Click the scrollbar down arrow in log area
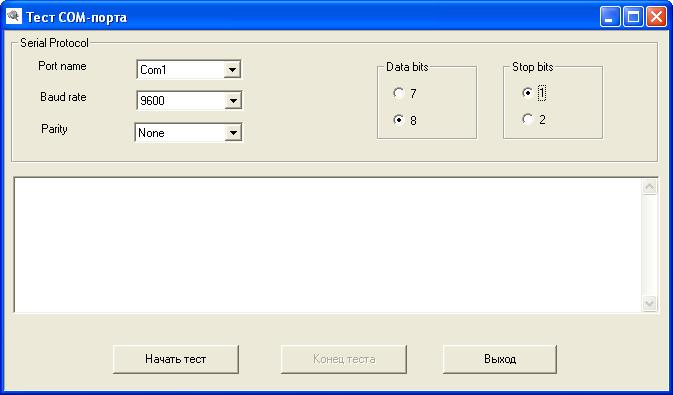Image resolution: width=673 pixels, height=395 pixels. click(649, 304)
